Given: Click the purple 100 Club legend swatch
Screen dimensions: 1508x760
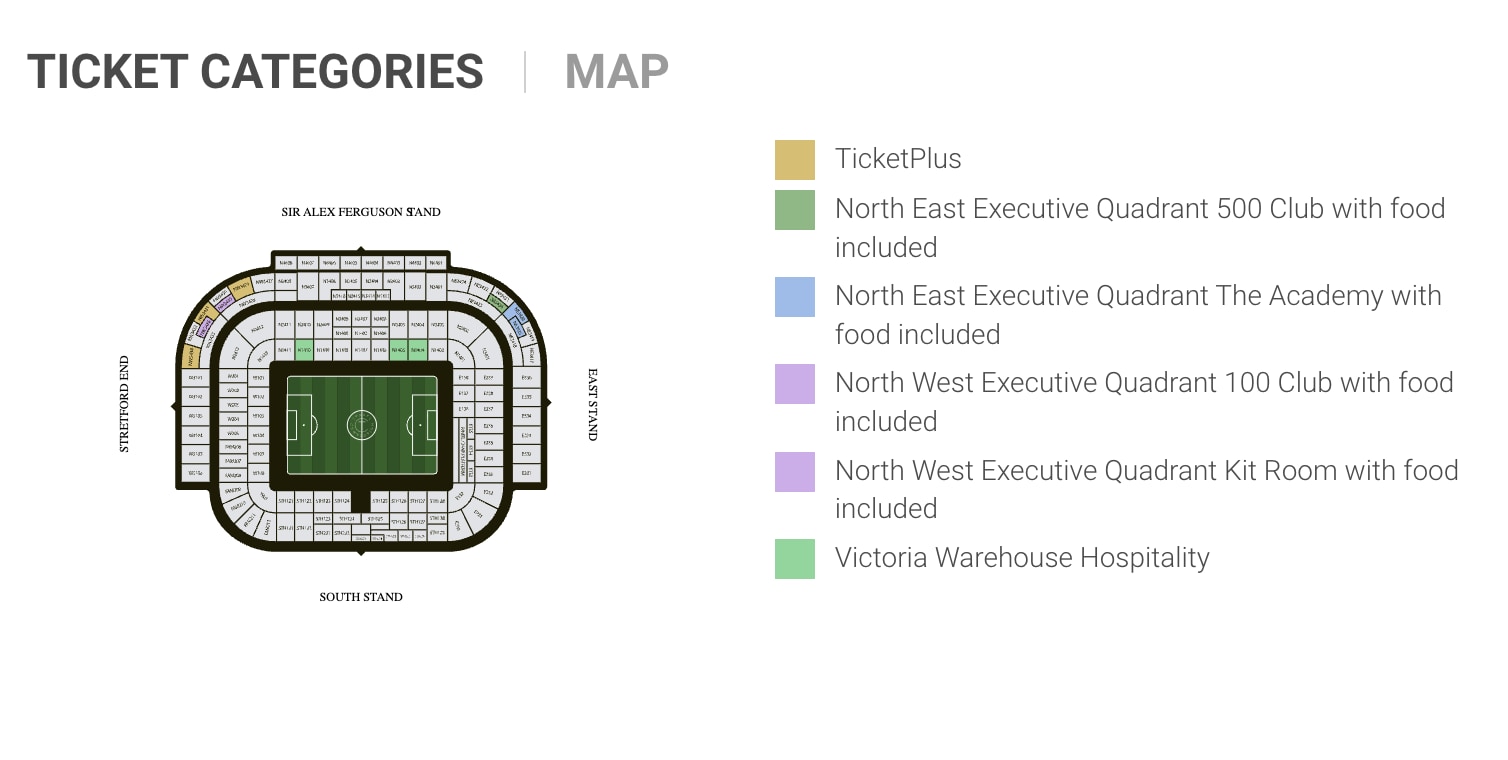Looking at the screenshot, I should point(794,384).
